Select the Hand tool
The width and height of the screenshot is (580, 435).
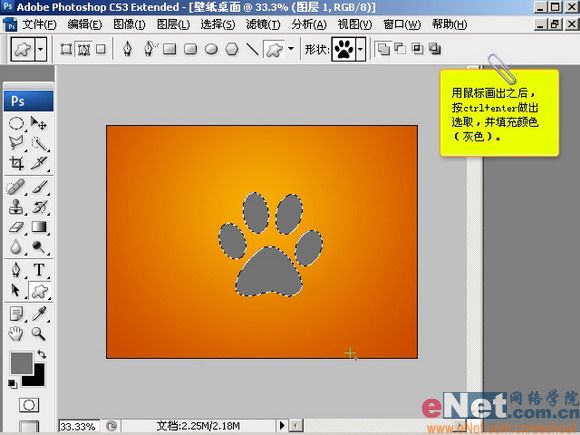pyautogui.click(x=16, y=334)
